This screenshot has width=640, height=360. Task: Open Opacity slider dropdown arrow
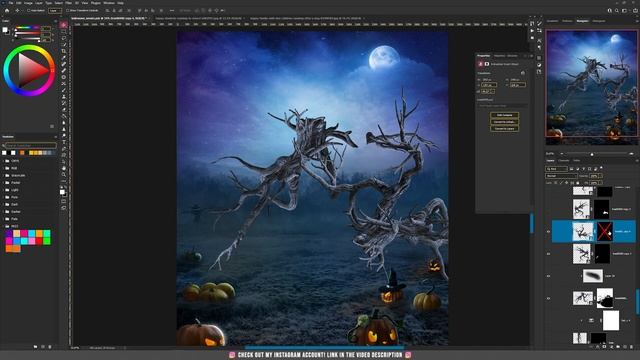(x=601, y=176)
